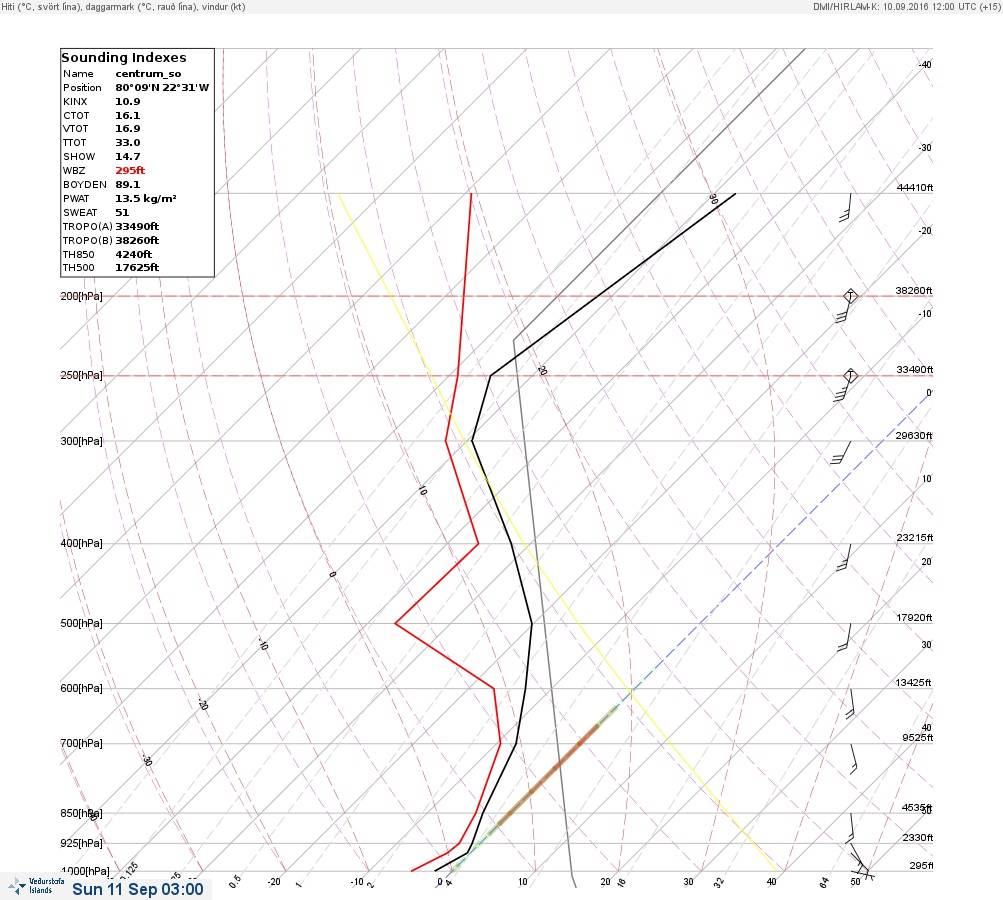Click the name value centrum_so

148,74
